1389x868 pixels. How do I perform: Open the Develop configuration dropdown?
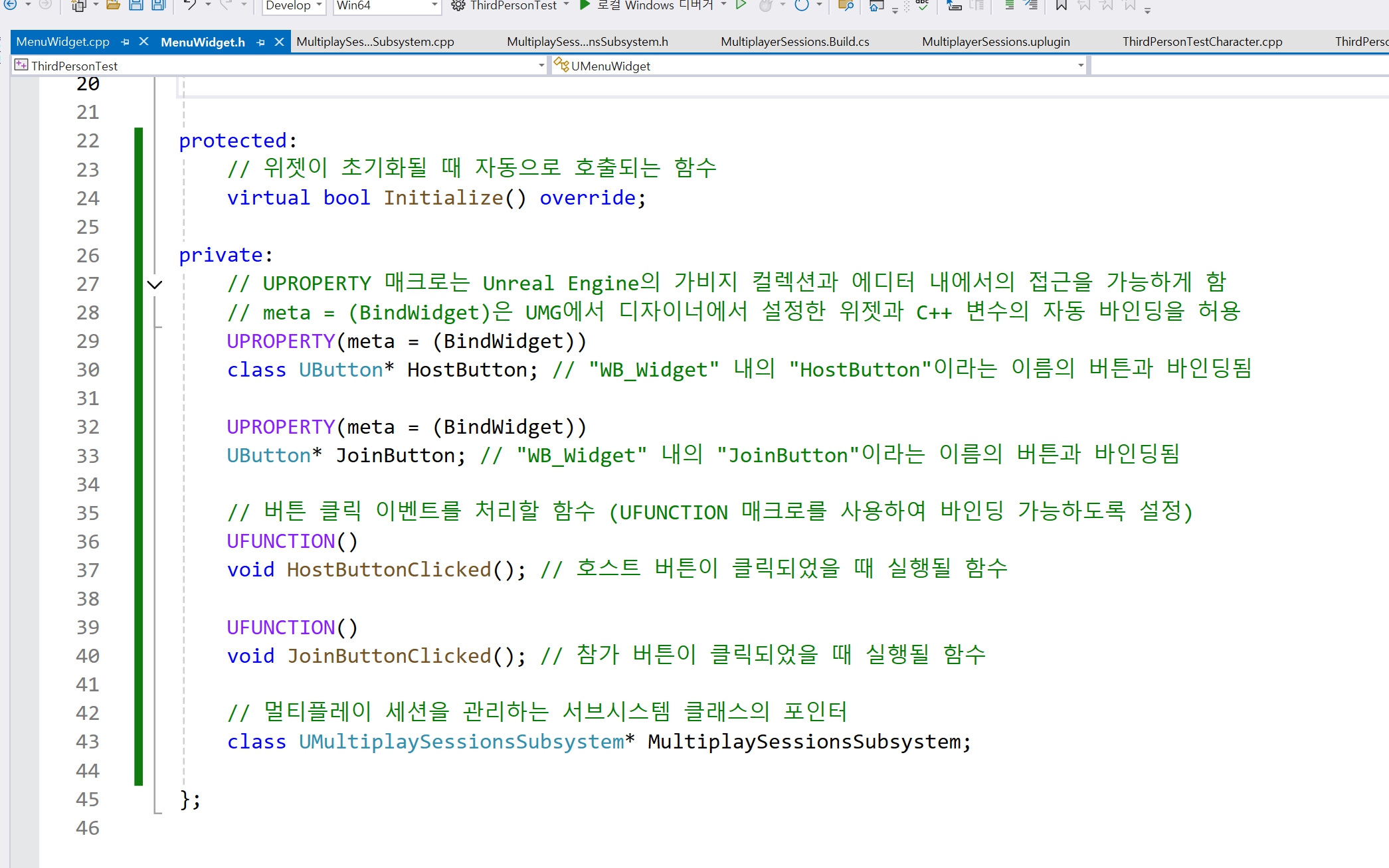point(293,5)
